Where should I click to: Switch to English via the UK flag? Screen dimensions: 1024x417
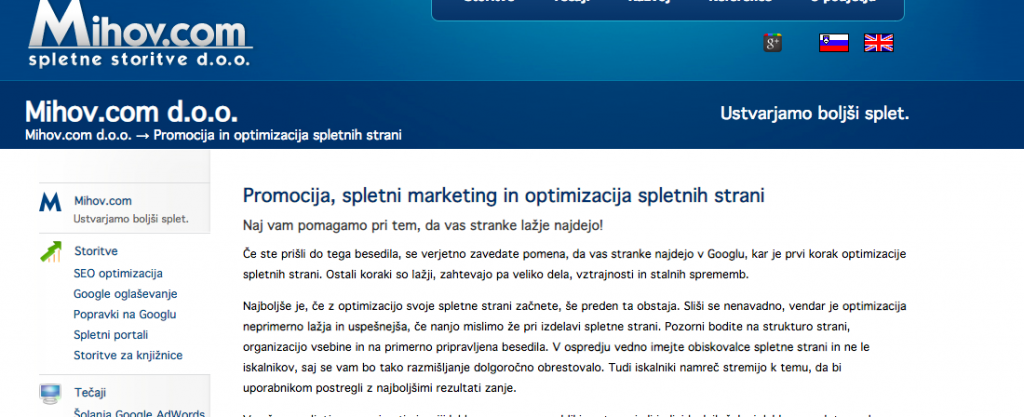pos(879,42)
